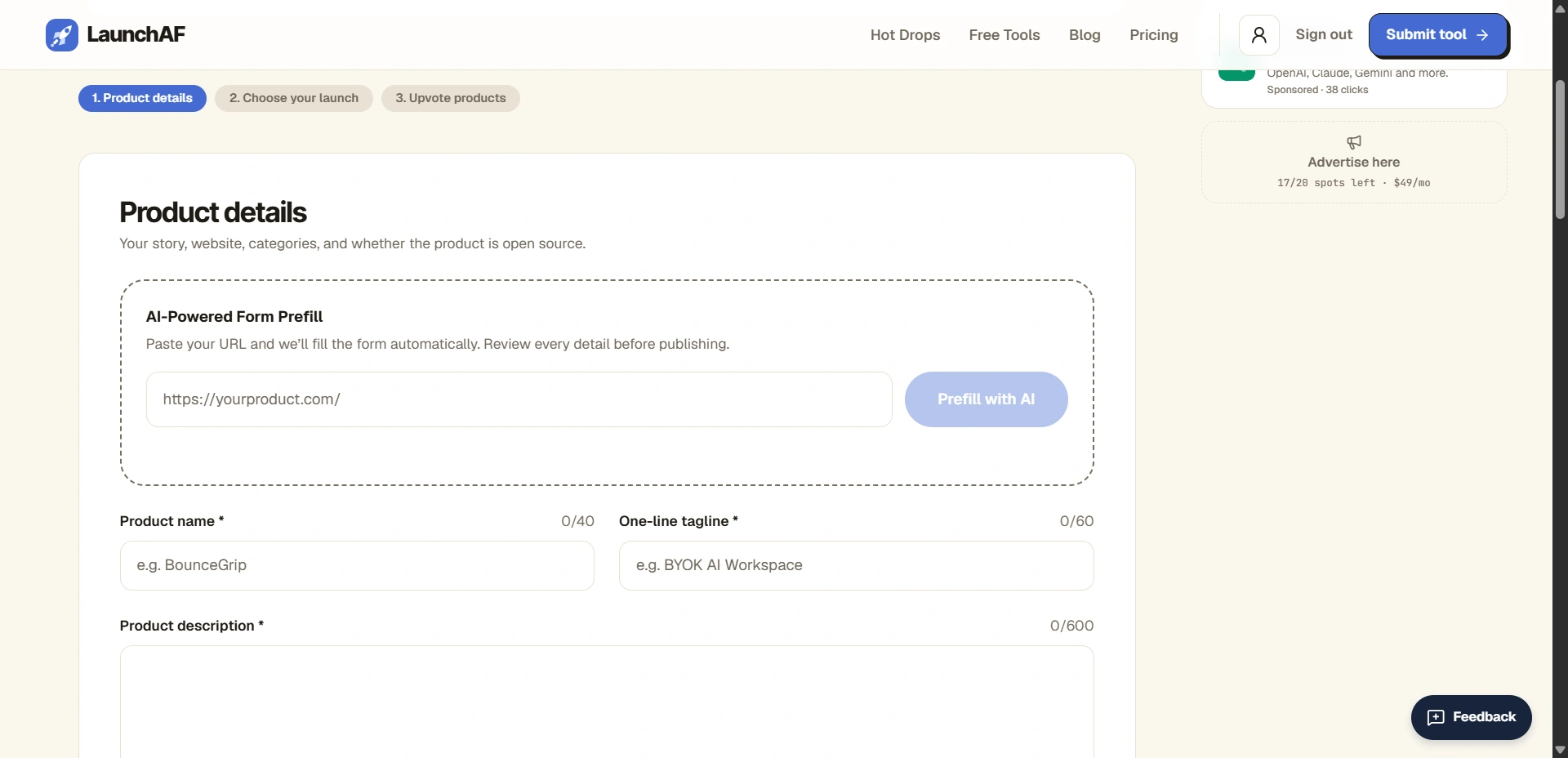The image size is (1568, 758).
Task: Open the LaunchAF home text link
Action: pos(136,34)
